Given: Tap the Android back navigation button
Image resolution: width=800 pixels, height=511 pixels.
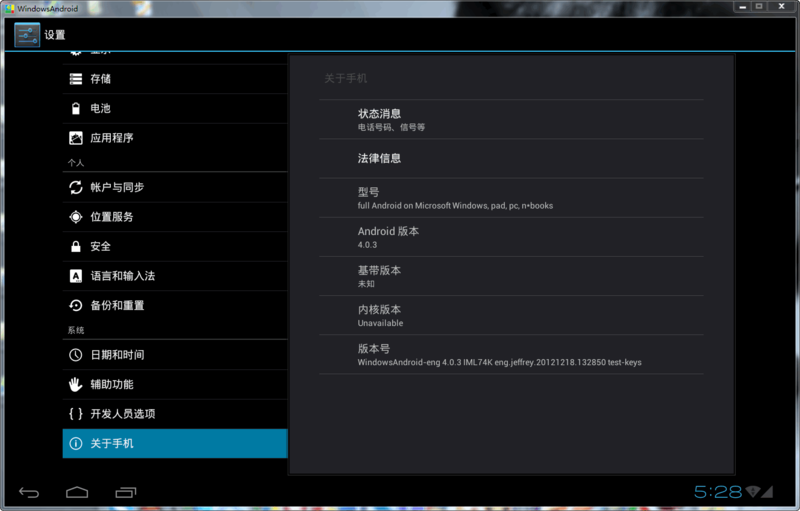Looking at the screenshot, I should [x=30, y=492].
